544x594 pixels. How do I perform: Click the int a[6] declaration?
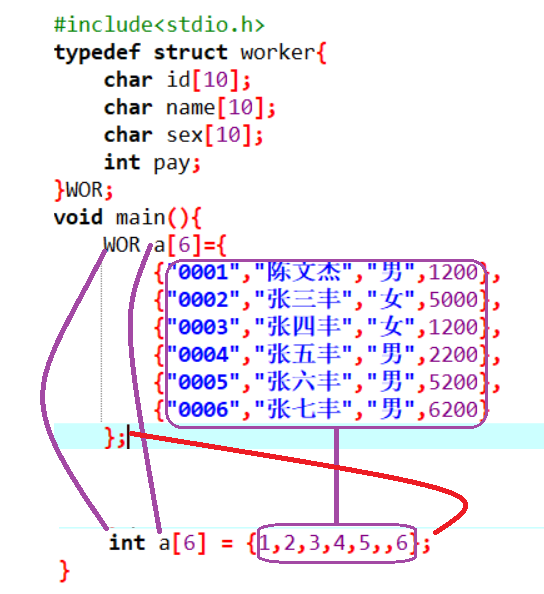(157, 543)
